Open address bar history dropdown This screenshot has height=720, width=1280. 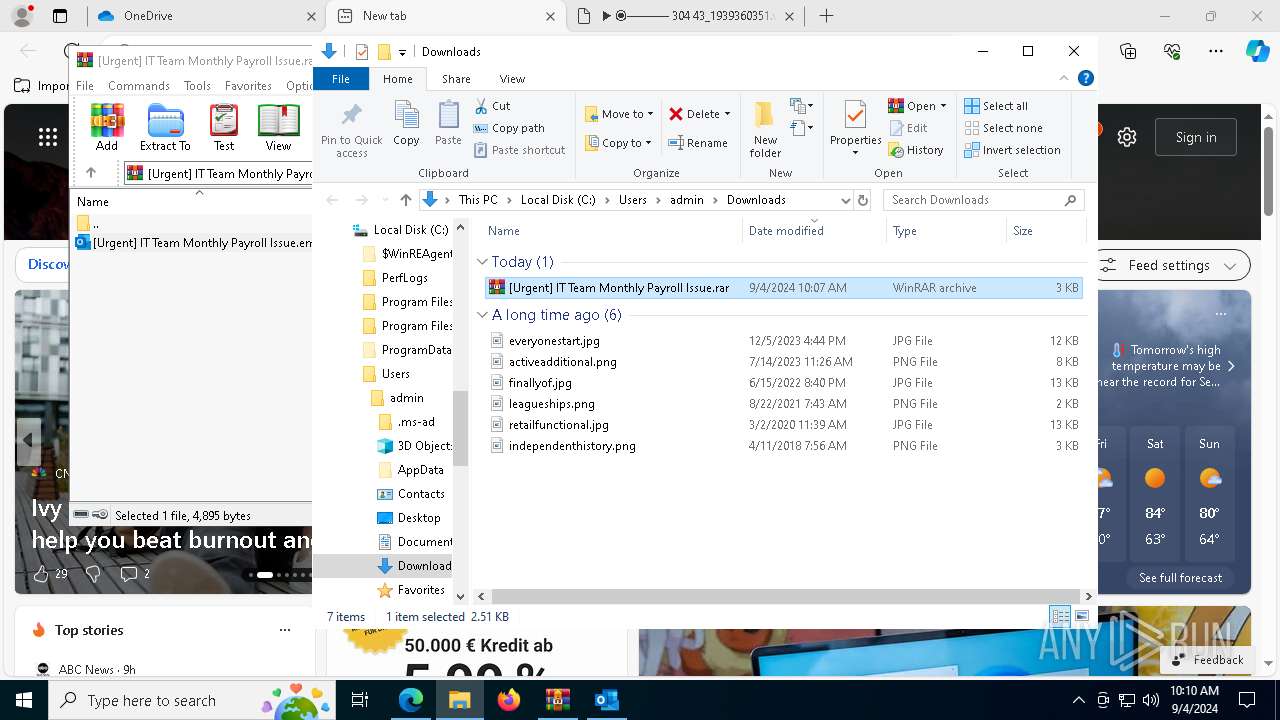coord(846,200)
